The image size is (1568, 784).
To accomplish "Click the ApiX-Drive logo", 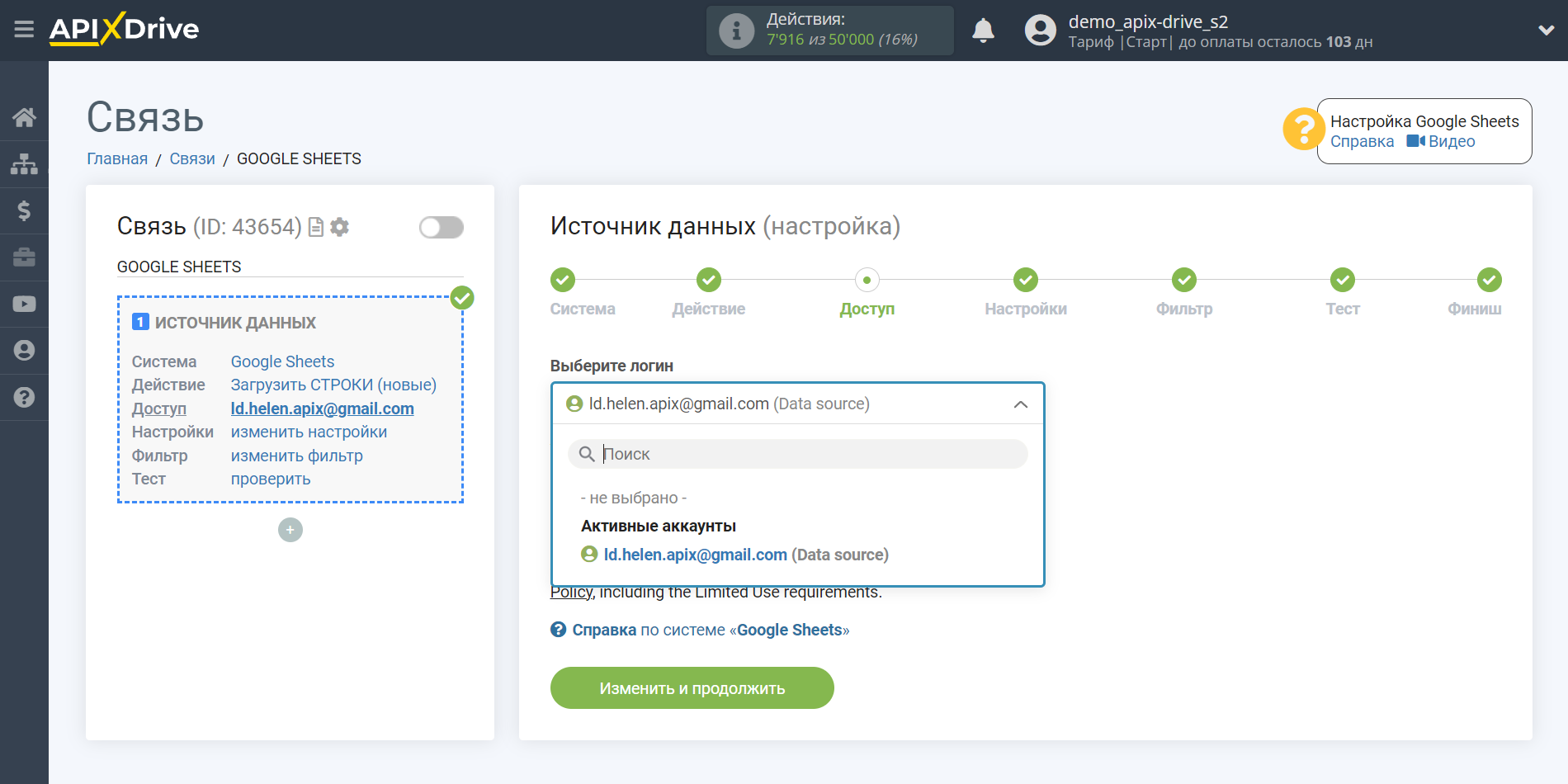I will (x=124, y=29).
